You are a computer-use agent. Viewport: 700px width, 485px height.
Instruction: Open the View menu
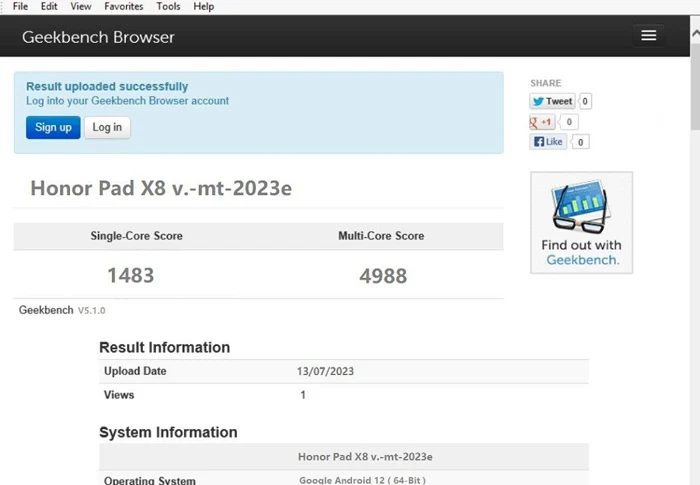pyautogui.click(x=81, y=6)
